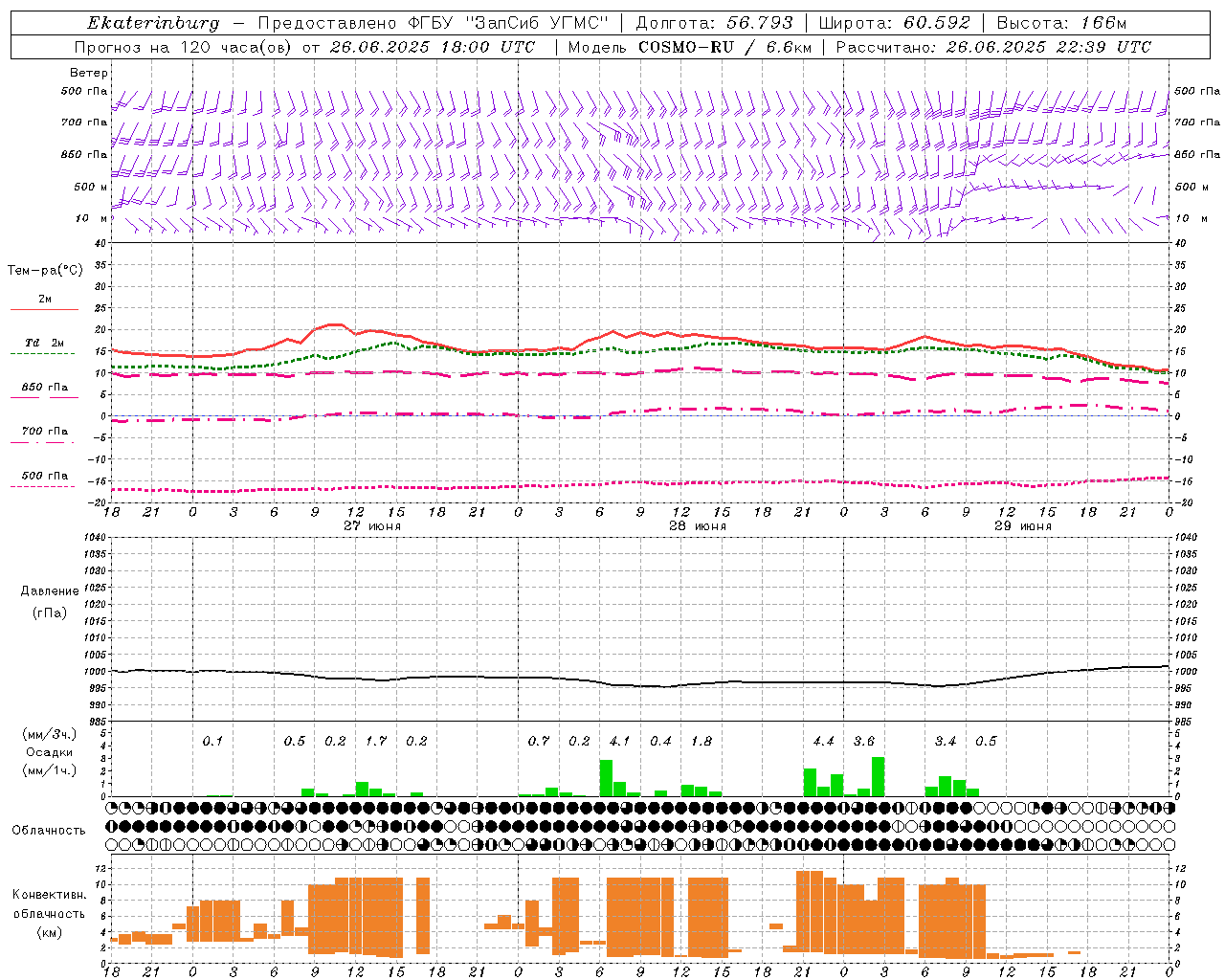Click the 27 июня date label

(x=372, y=526)
